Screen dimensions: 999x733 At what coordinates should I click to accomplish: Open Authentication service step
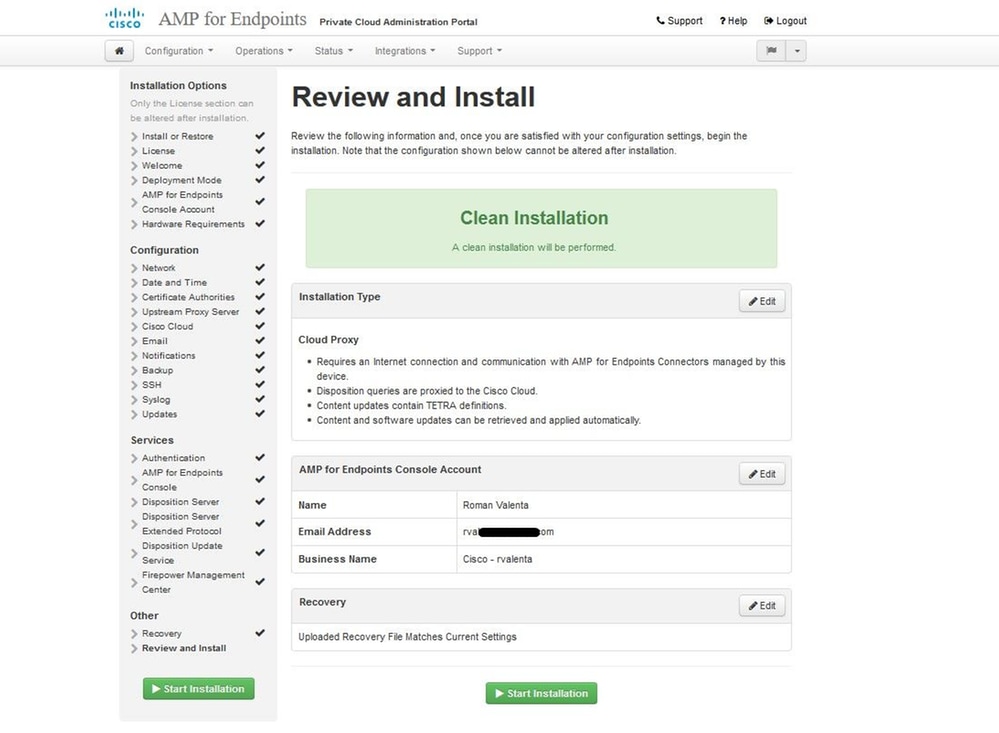coord(173,458)
